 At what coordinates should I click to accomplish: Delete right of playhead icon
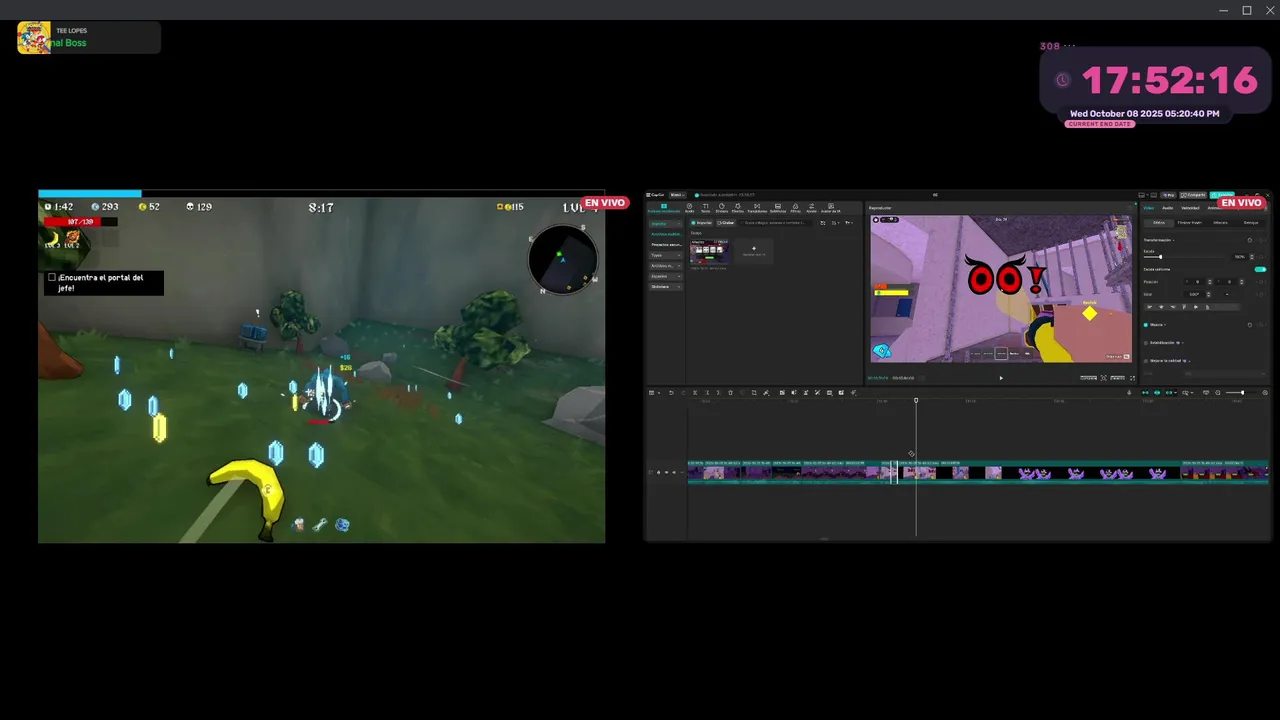tap(718, 392)
